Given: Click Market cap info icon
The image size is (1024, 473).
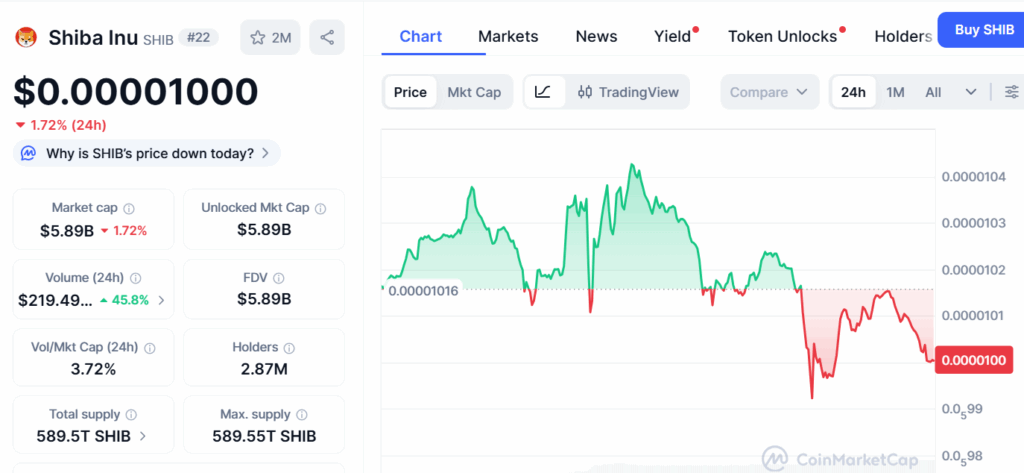Looking at the screenshot, I should coord(129,208).
